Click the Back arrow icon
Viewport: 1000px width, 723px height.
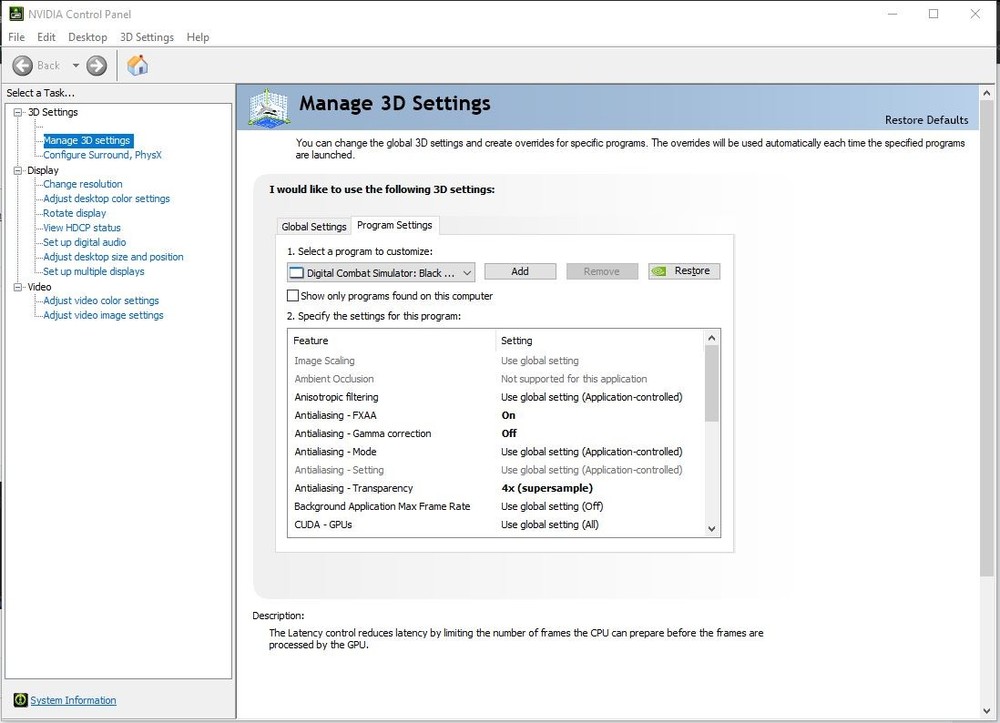22,66
